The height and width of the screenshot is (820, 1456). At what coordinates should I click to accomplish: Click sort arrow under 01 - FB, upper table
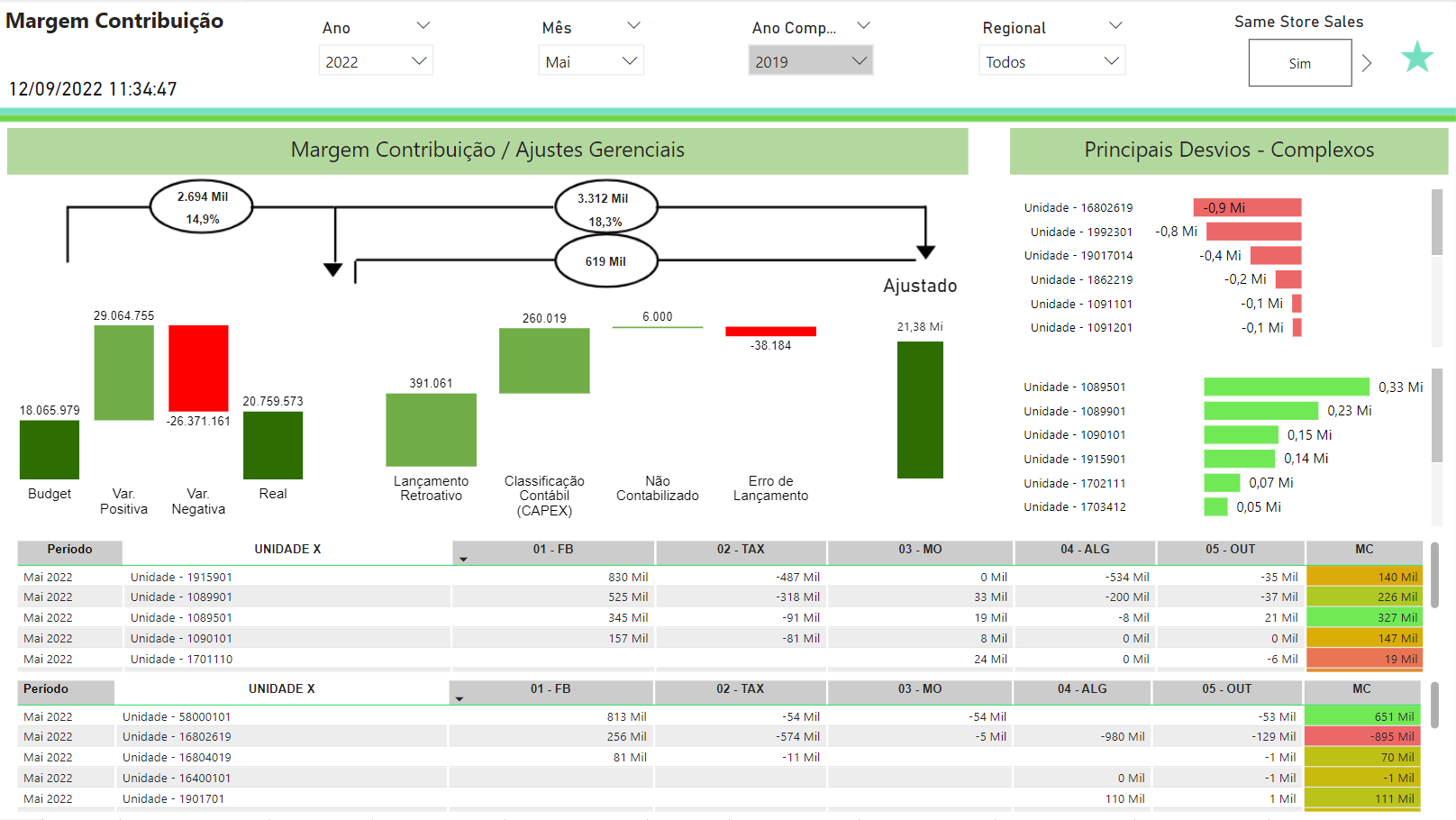(x=463, y=560)
